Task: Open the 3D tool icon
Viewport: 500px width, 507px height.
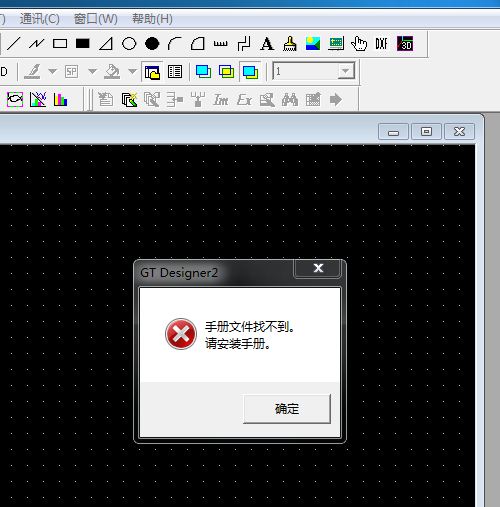Action: tap(405, 44)
